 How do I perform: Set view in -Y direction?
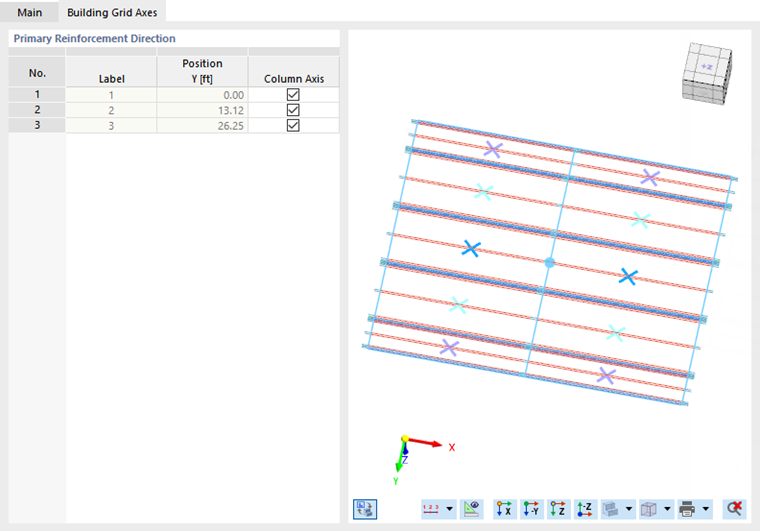tap(532, 509)
